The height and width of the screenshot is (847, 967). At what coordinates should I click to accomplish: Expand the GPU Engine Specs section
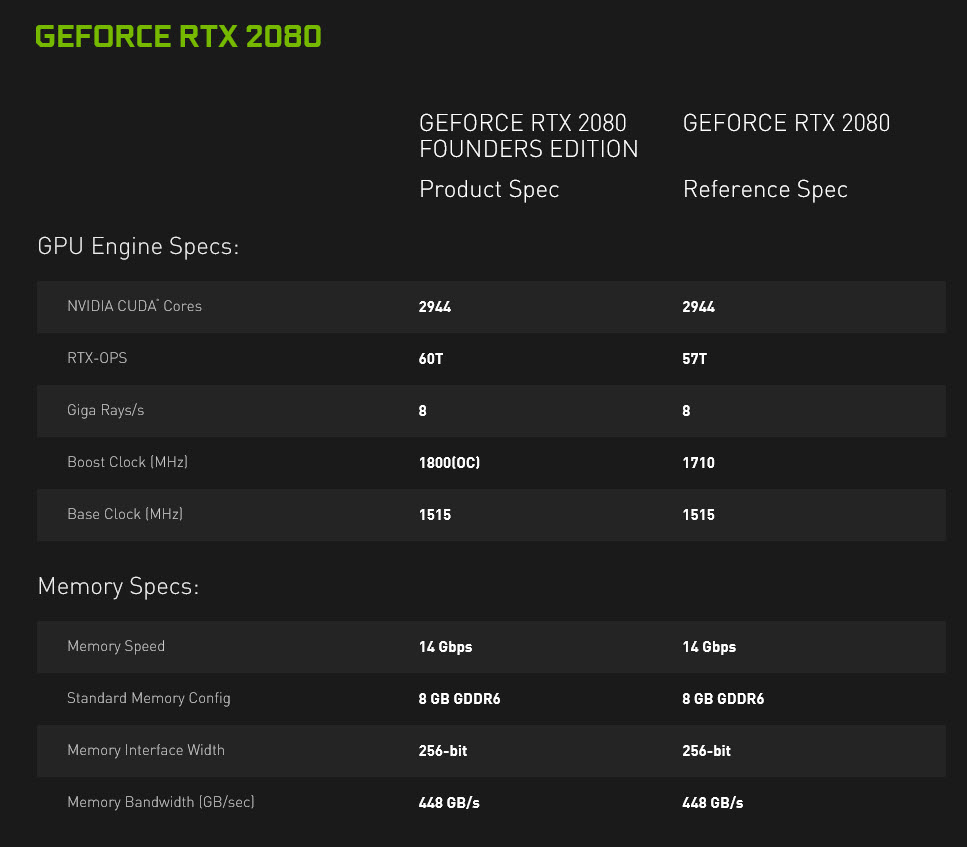138,246
